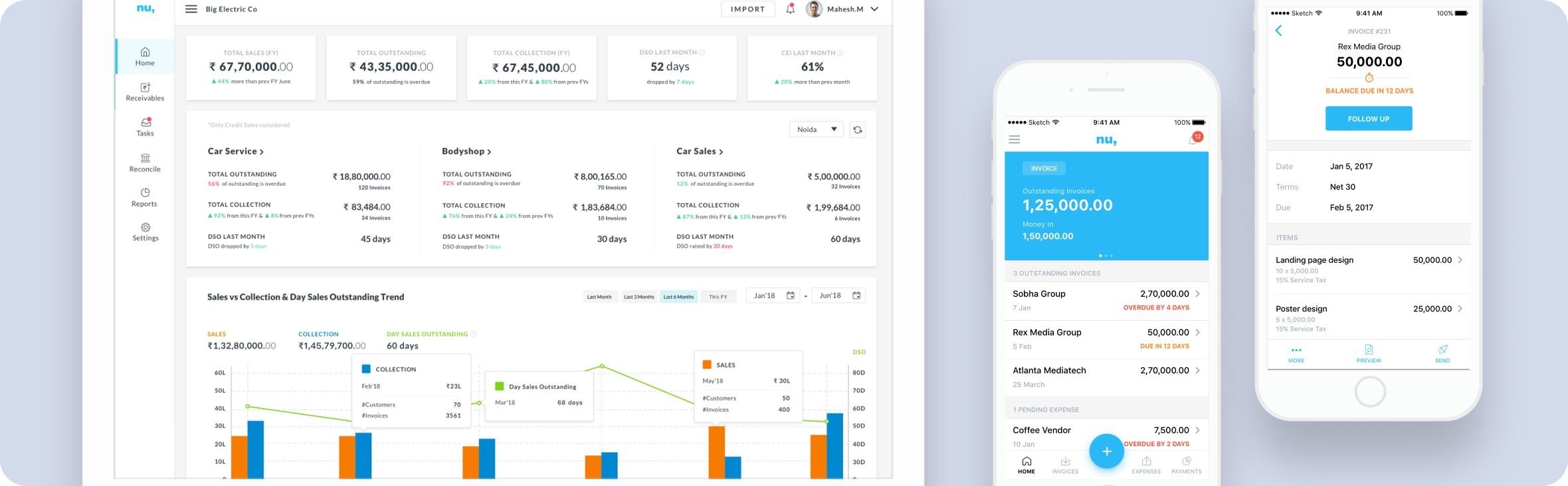Click OVERDUE BY 4 DAYS on Sobha Group

point(1156,307)
